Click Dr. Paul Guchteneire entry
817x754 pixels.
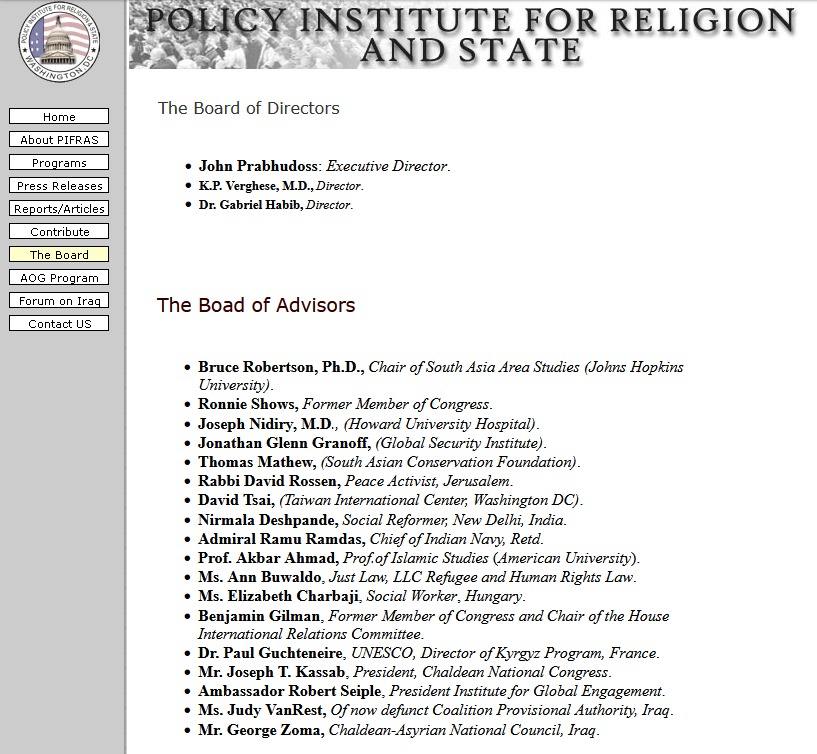click(429, 653)
